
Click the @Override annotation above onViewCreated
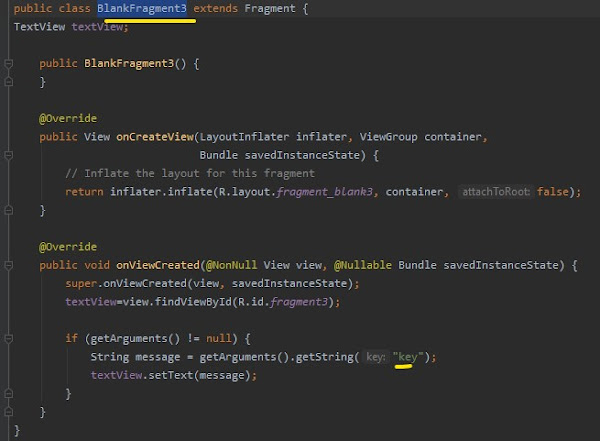pos(68,246)
